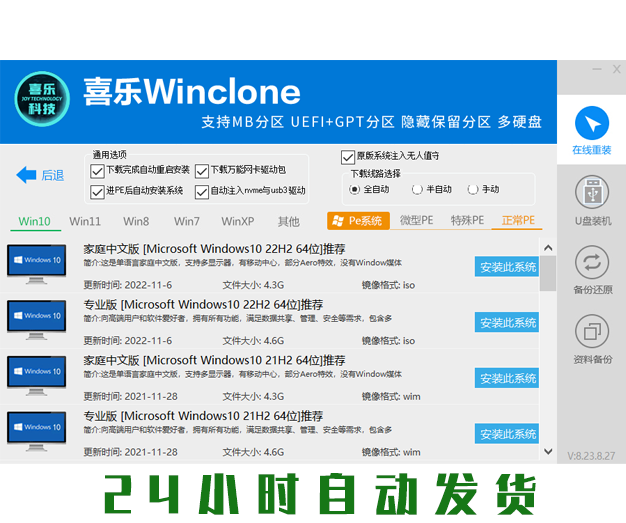Select 半自动 download route radio
The width and height of the screenshot is (626, 523).
(417, 189)
